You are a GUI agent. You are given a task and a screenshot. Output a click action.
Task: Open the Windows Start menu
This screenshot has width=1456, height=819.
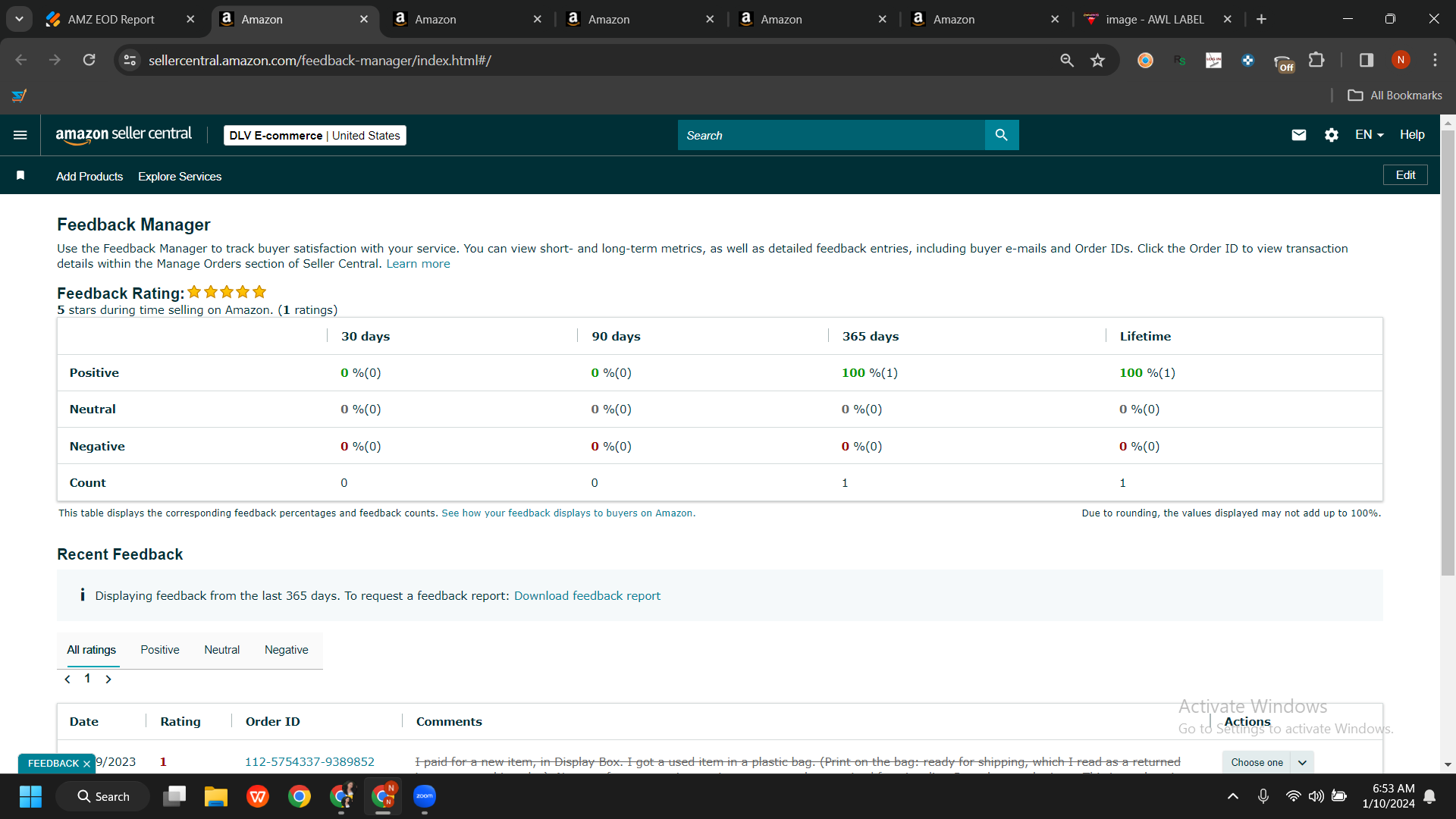point(30,796)
